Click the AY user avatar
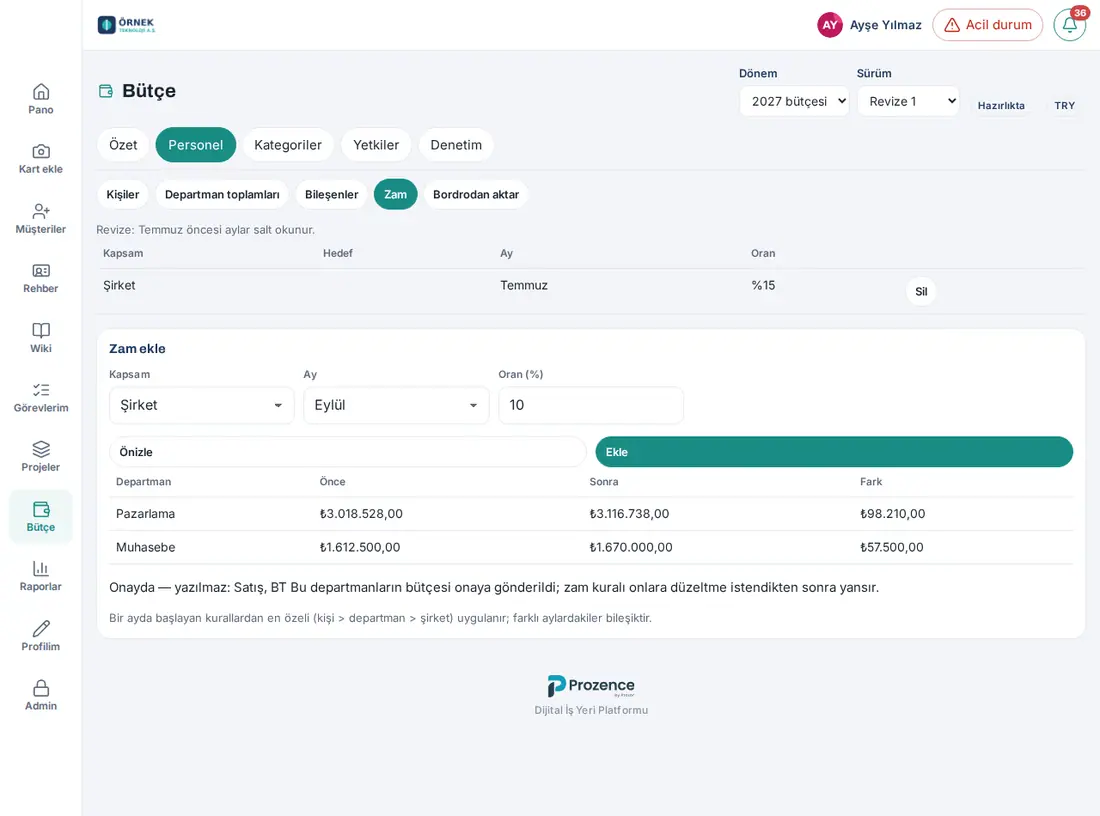This screenshot has width=1100, height=816. pos(830,25)
